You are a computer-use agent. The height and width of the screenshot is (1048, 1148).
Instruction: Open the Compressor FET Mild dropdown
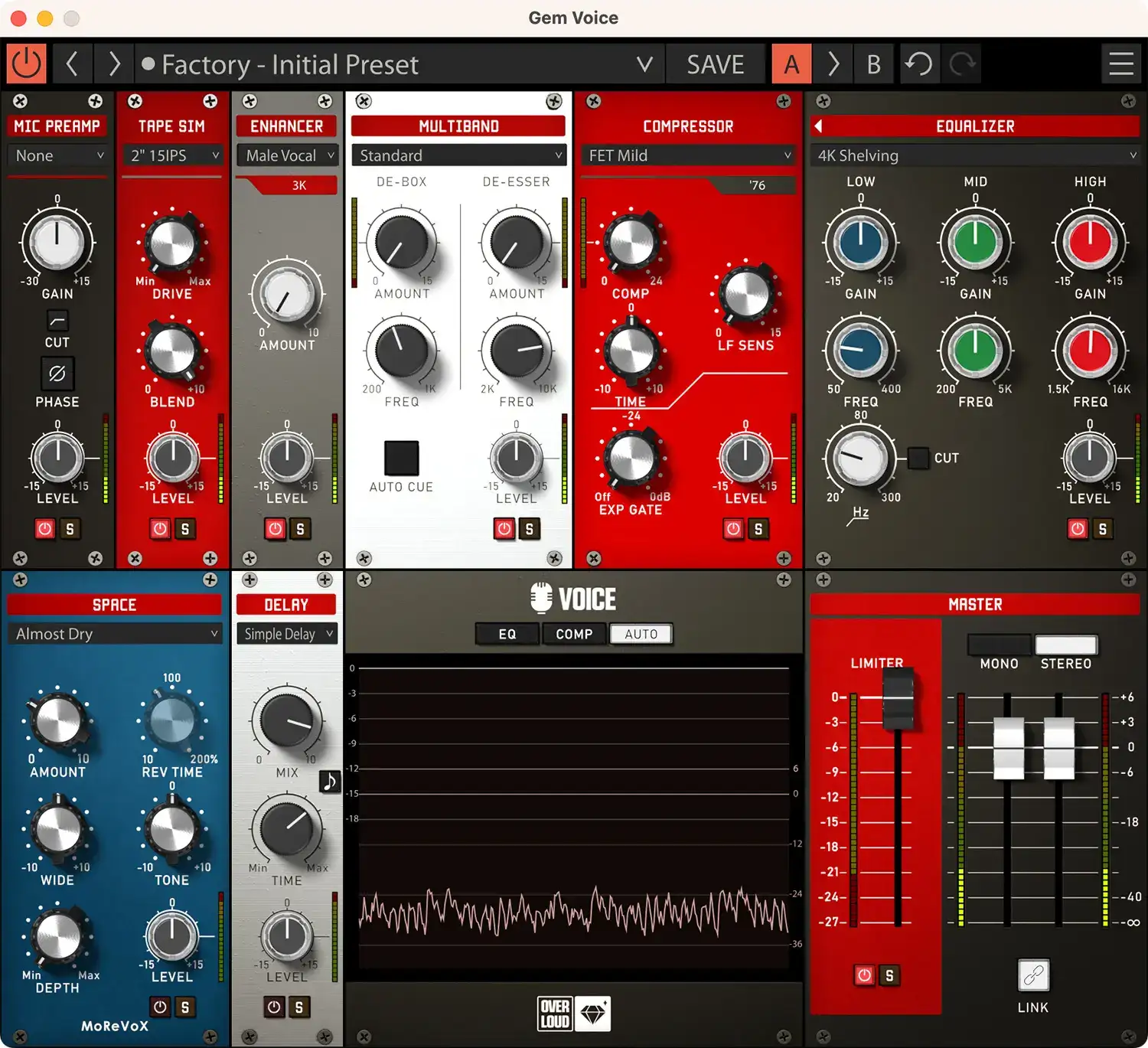point(688,155)
